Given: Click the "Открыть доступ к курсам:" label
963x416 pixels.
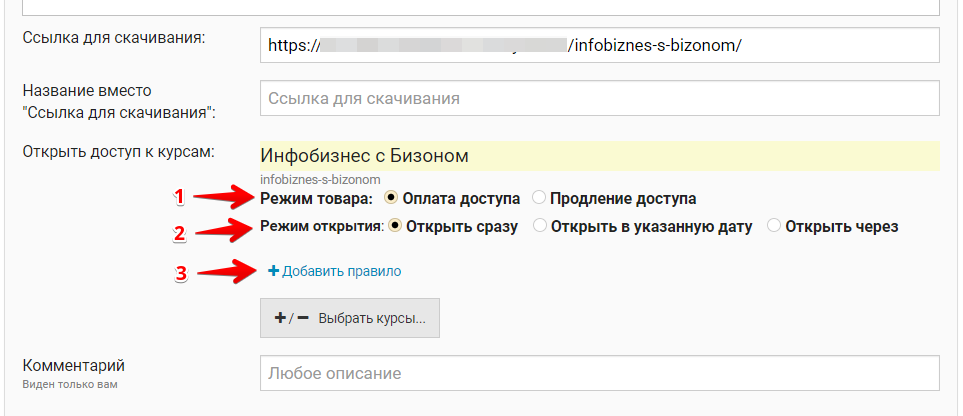Looking at the screenshot, I should tap(118, 152).
